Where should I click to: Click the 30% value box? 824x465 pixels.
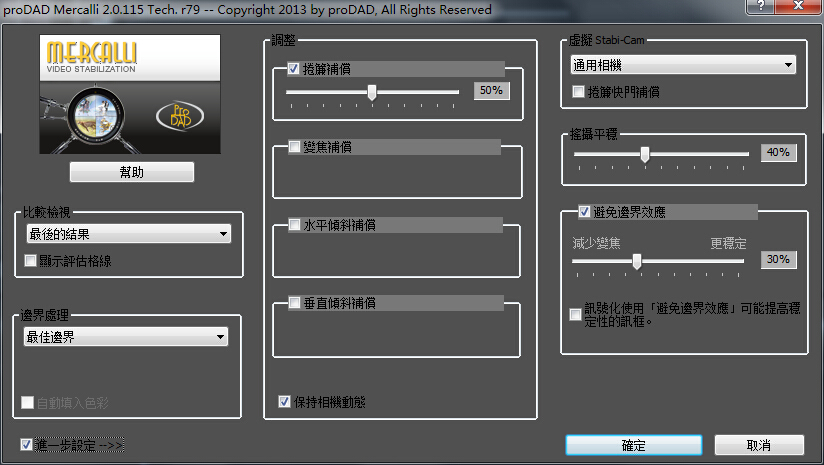(778, 260)
